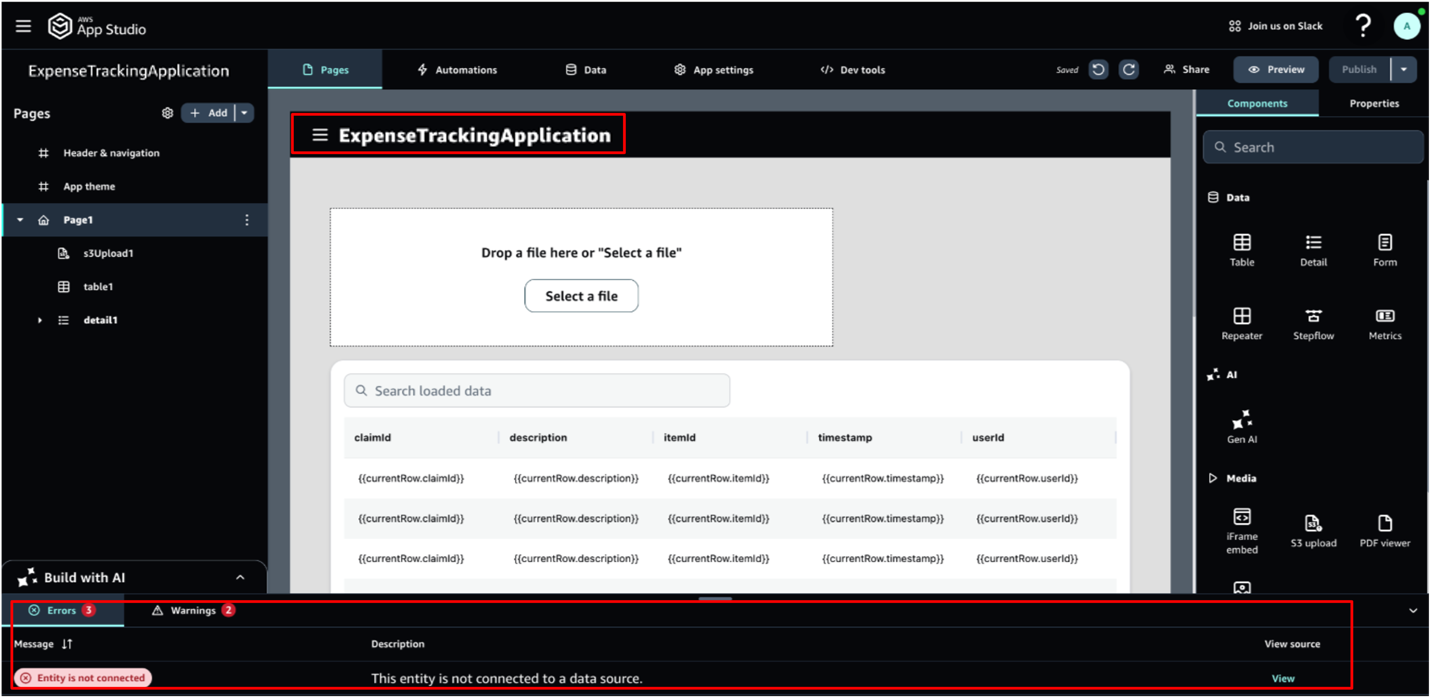Screen dimensions: 1430x697
Task: Open the Page1 three-dot menu
Action: (x=247, y=220)
